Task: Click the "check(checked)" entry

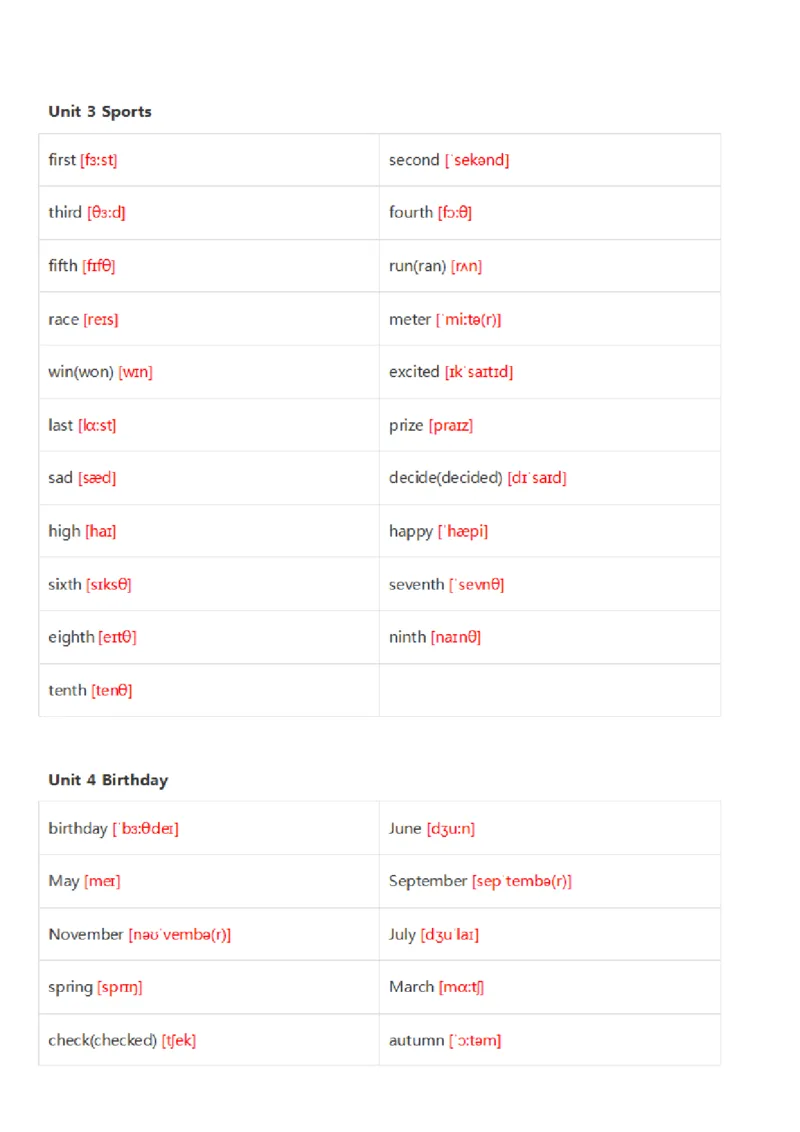Action: tap(102, 1040)
